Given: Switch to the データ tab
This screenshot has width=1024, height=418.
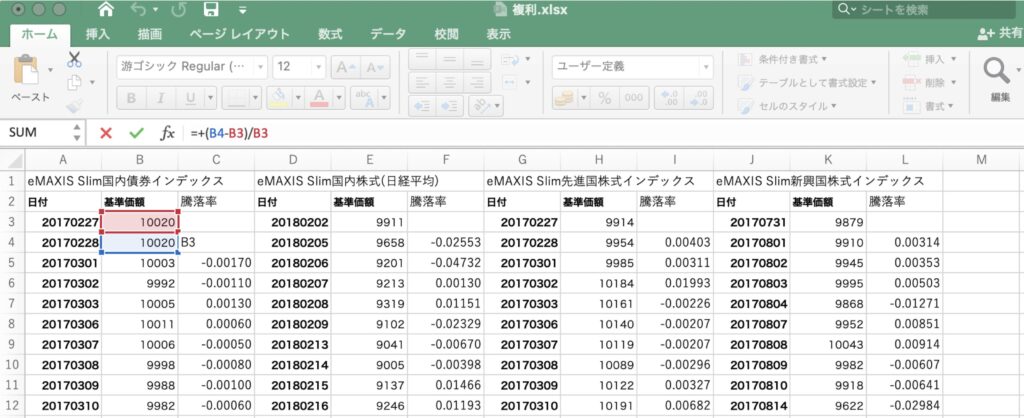Looking at the screenshot, I should 388,35.
